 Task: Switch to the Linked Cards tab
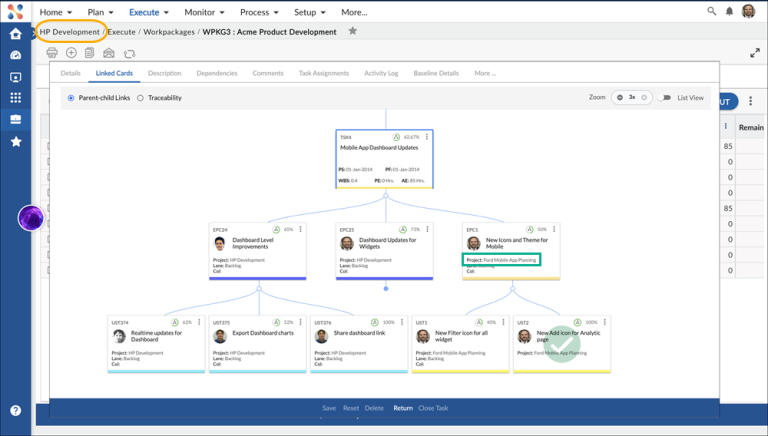(x=114, y=73)
